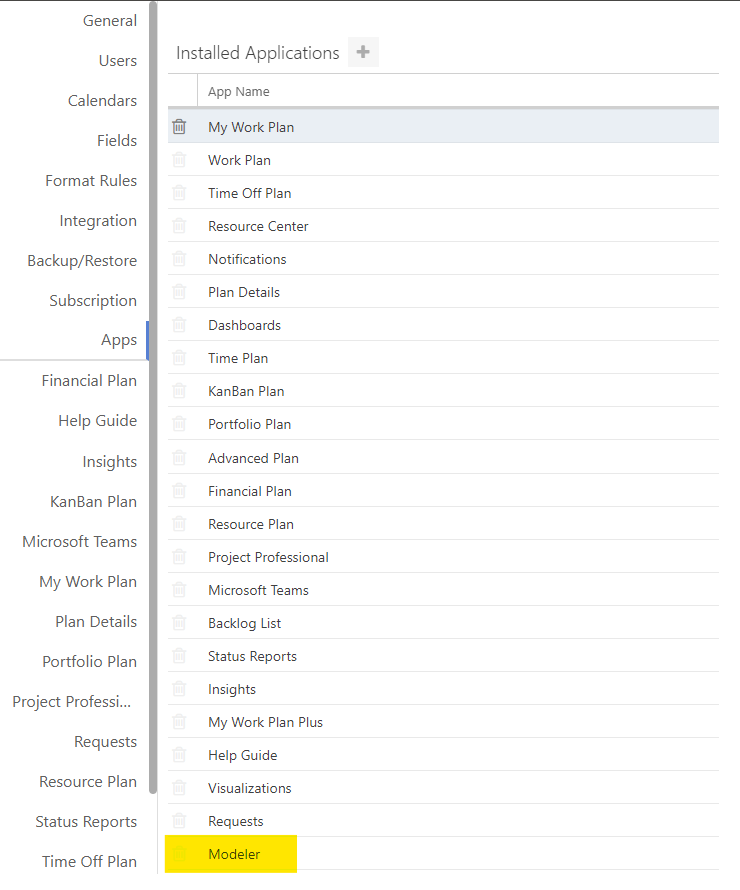The image size is (740, 890).
Task: Click trash icon in the Requests row
Action: click(179, 820)
